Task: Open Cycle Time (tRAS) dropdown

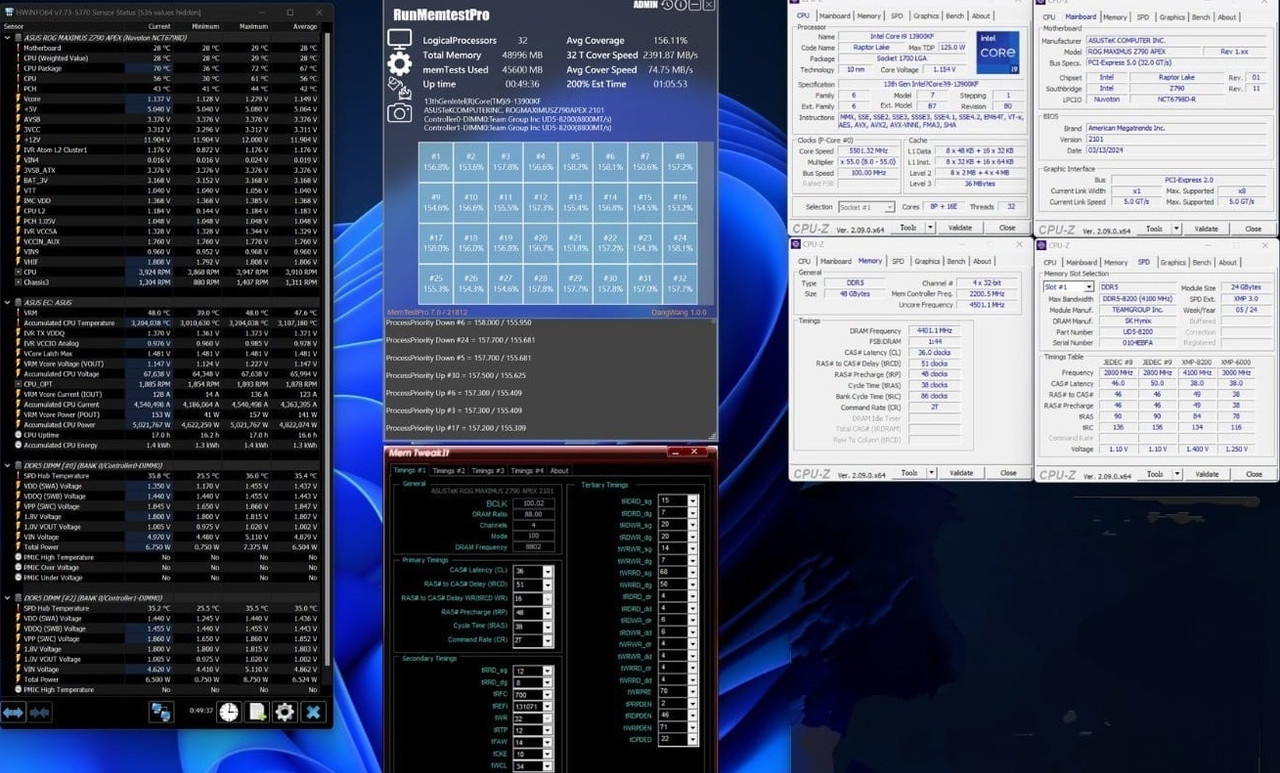Action: [x=547, y=626]
